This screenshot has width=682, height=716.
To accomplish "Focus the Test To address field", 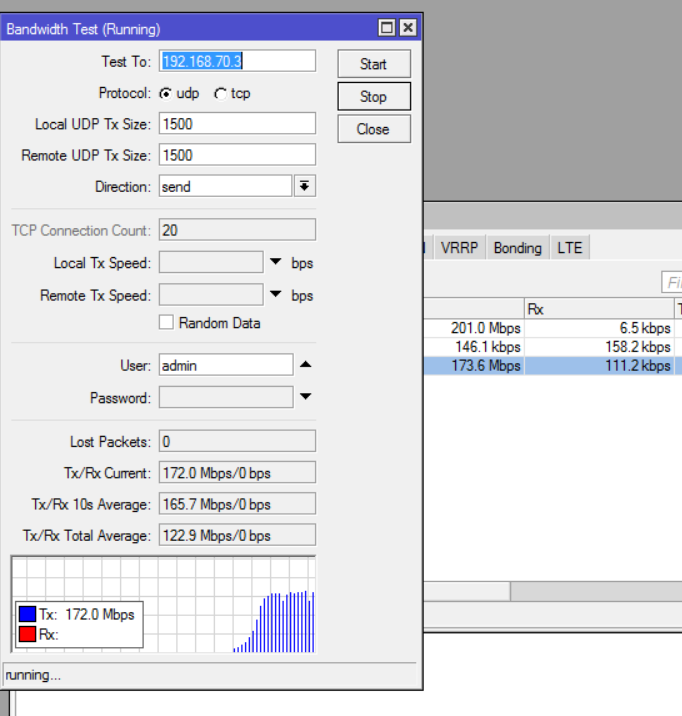I will pyautogui.click(x=237, y=61).
